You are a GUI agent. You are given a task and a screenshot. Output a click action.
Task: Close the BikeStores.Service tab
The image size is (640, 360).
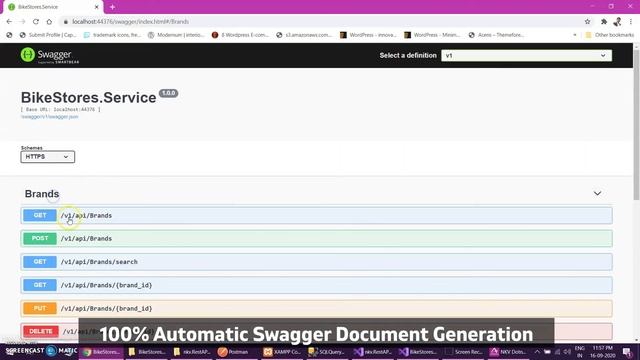(96, 7)
